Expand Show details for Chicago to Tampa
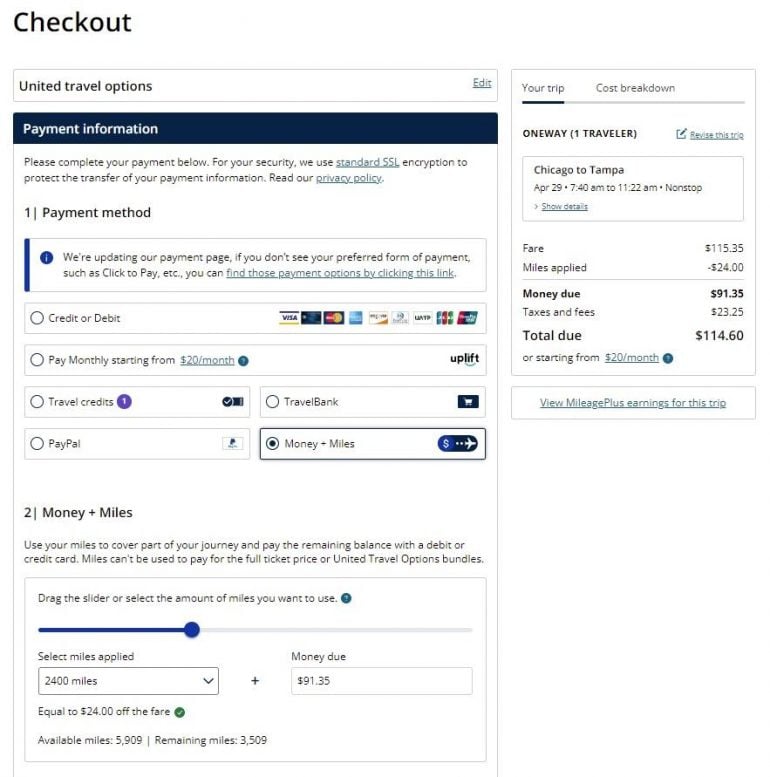 (x=564, y=207)
